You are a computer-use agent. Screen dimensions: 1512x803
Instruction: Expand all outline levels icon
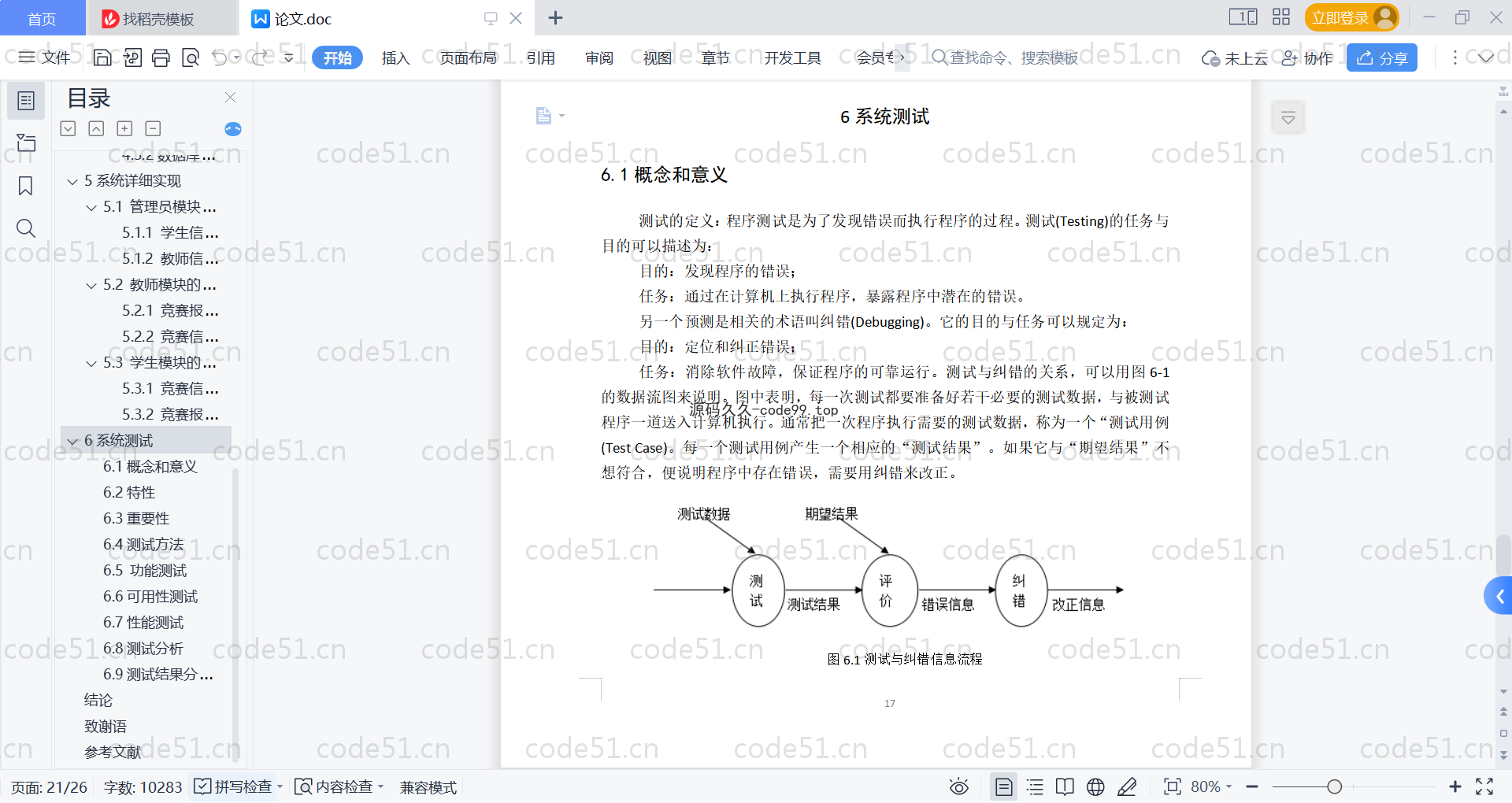[x=69, y=128]
